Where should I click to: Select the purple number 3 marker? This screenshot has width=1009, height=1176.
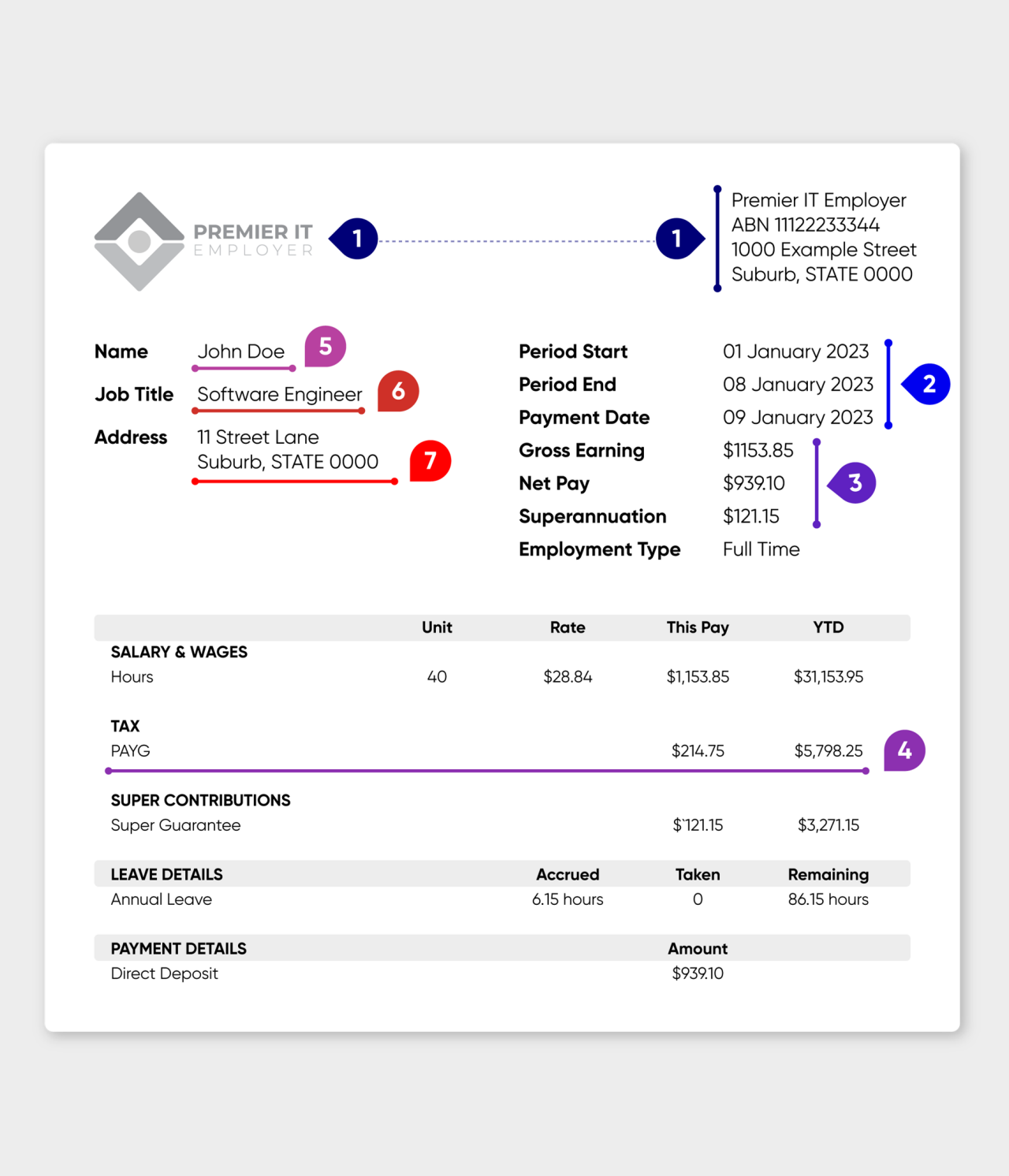click(x=854, y=483)
